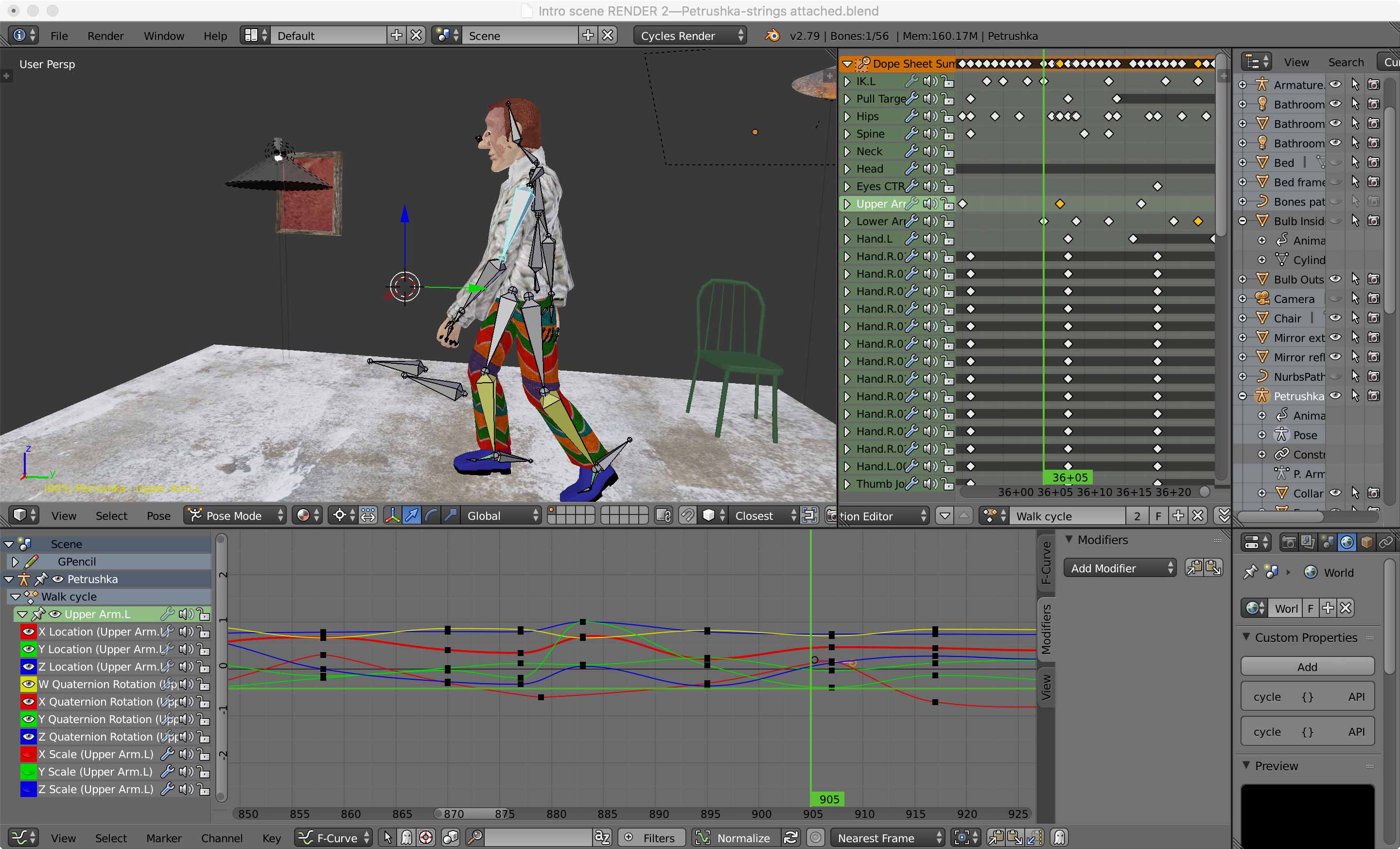Screen dimensions: 1400x849
Task: Click the scale manipulator icon
Action: tap(451, 515)
